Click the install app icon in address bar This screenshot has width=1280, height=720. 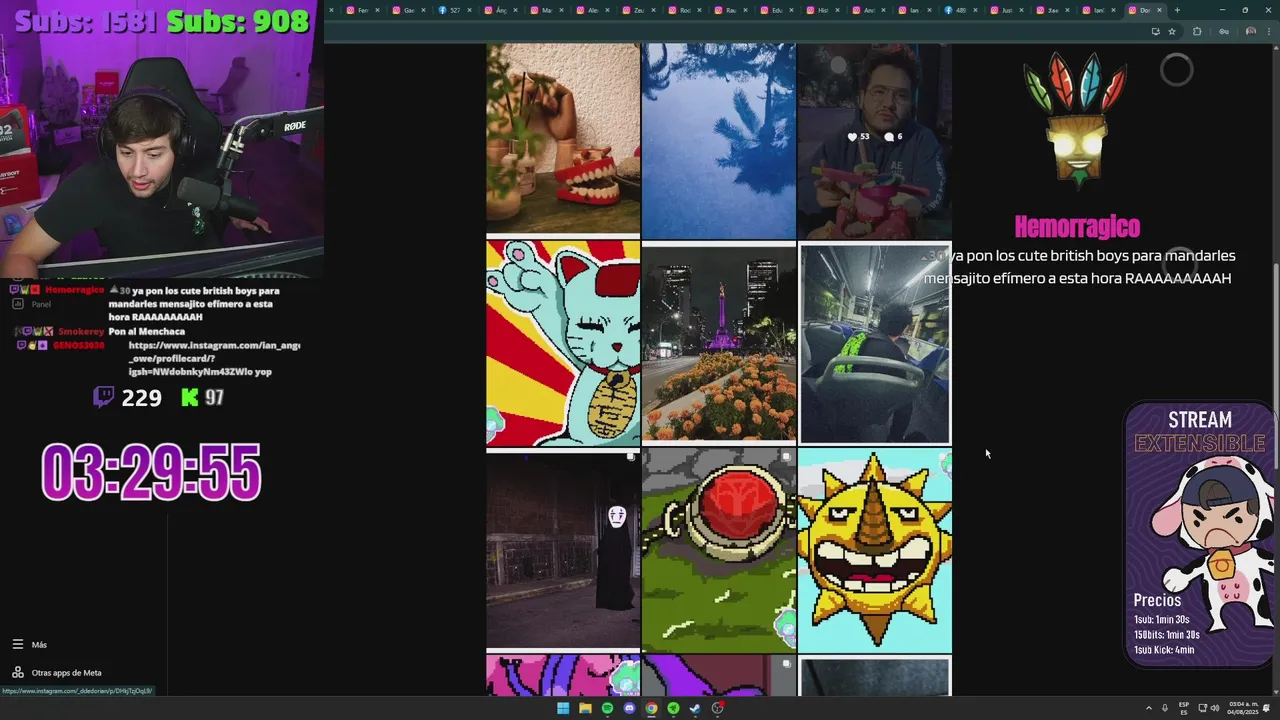pos(1155,31)
